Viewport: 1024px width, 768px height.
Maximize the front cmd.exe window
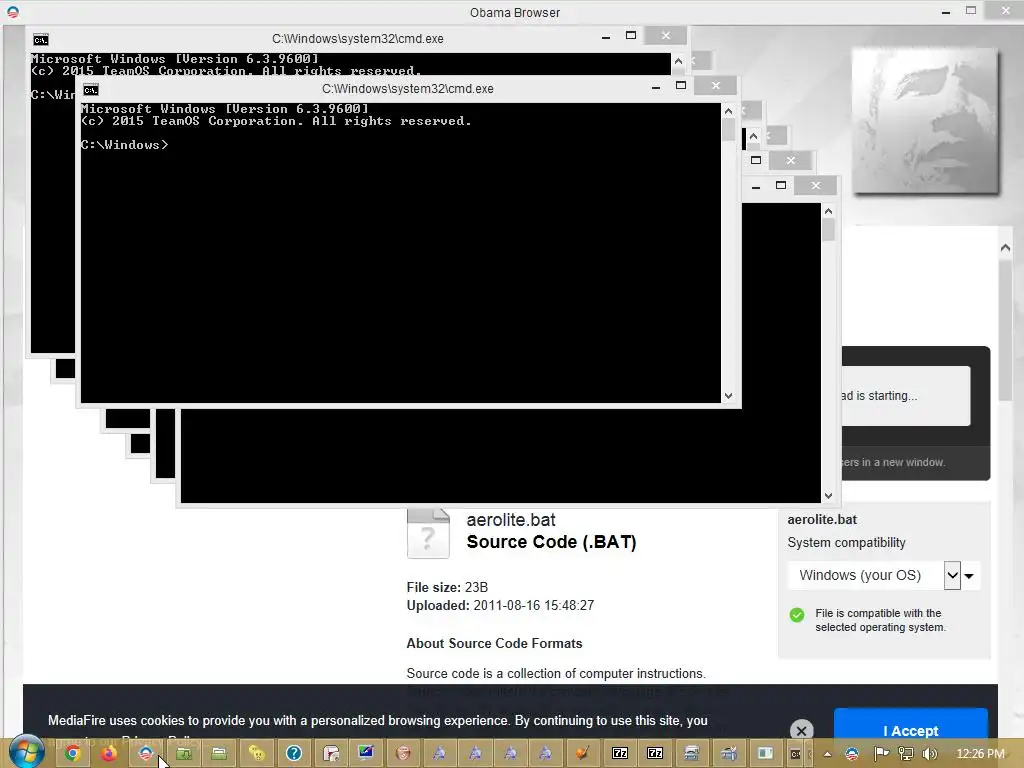click(x=680, y=86)
